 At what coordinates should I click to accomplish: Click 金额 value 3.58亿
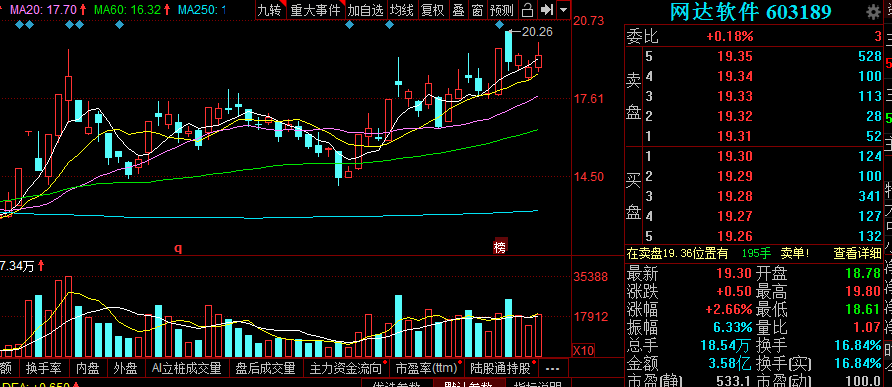tap(729, 363)
